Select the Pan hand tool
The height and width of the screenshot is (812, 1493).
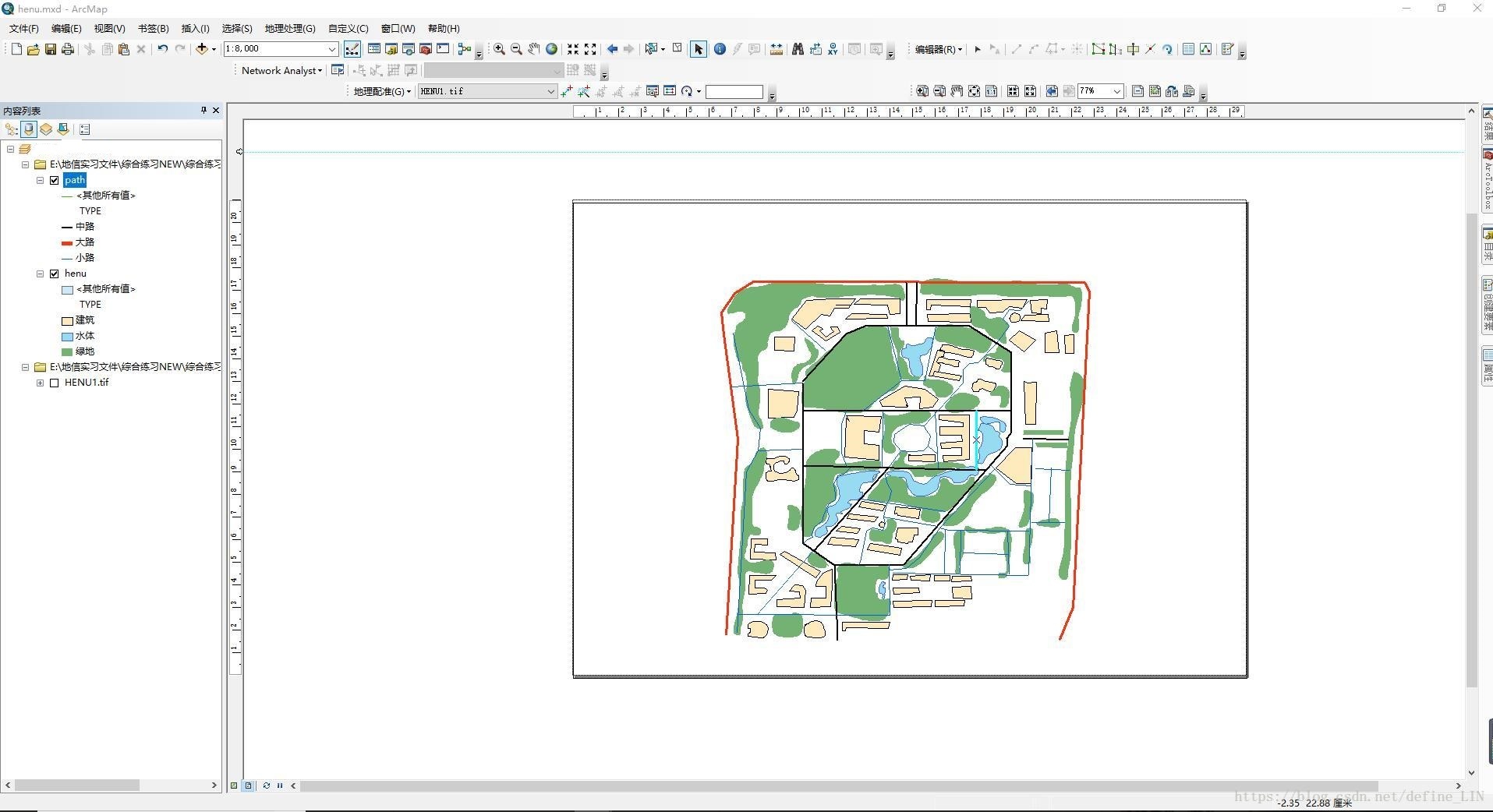point(534,49)
